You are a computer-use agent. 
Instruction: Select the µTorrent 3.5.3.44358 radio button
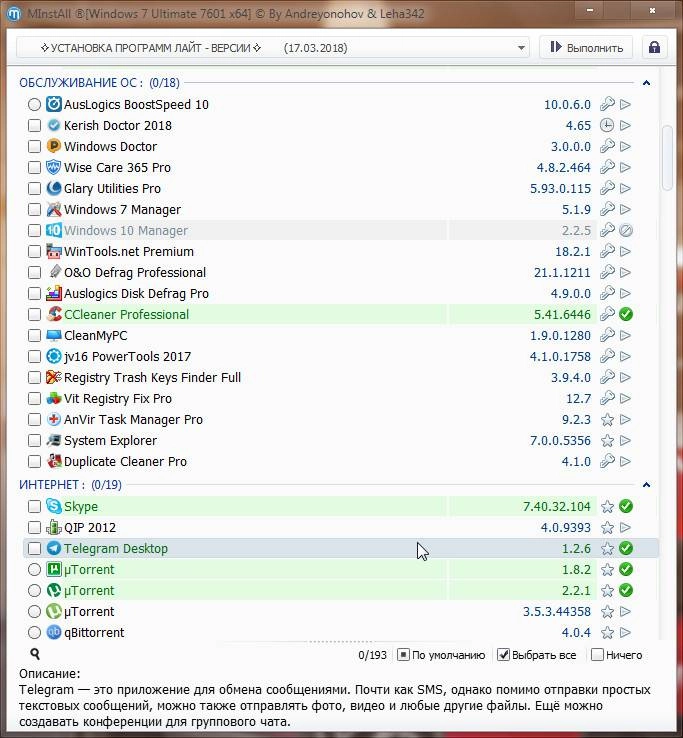click(34, 611)
